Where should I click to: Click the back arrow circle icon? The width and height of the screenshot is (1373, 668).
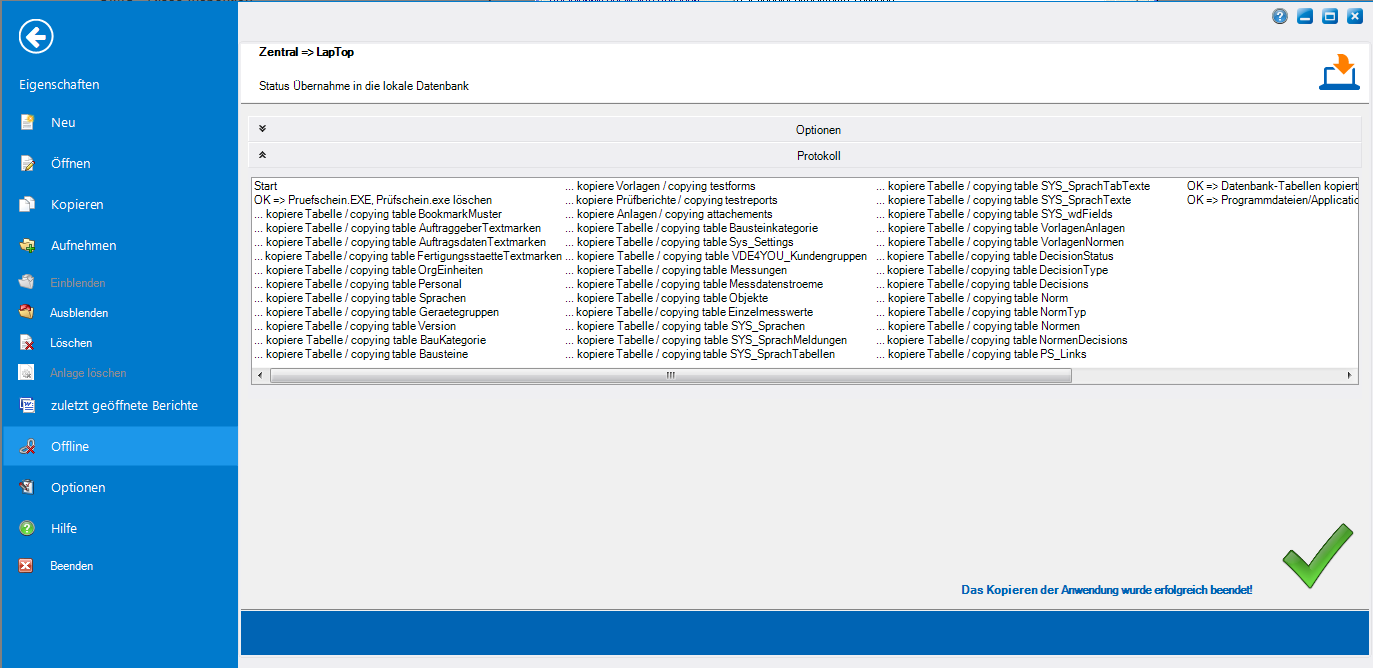(x=36, y=37)
